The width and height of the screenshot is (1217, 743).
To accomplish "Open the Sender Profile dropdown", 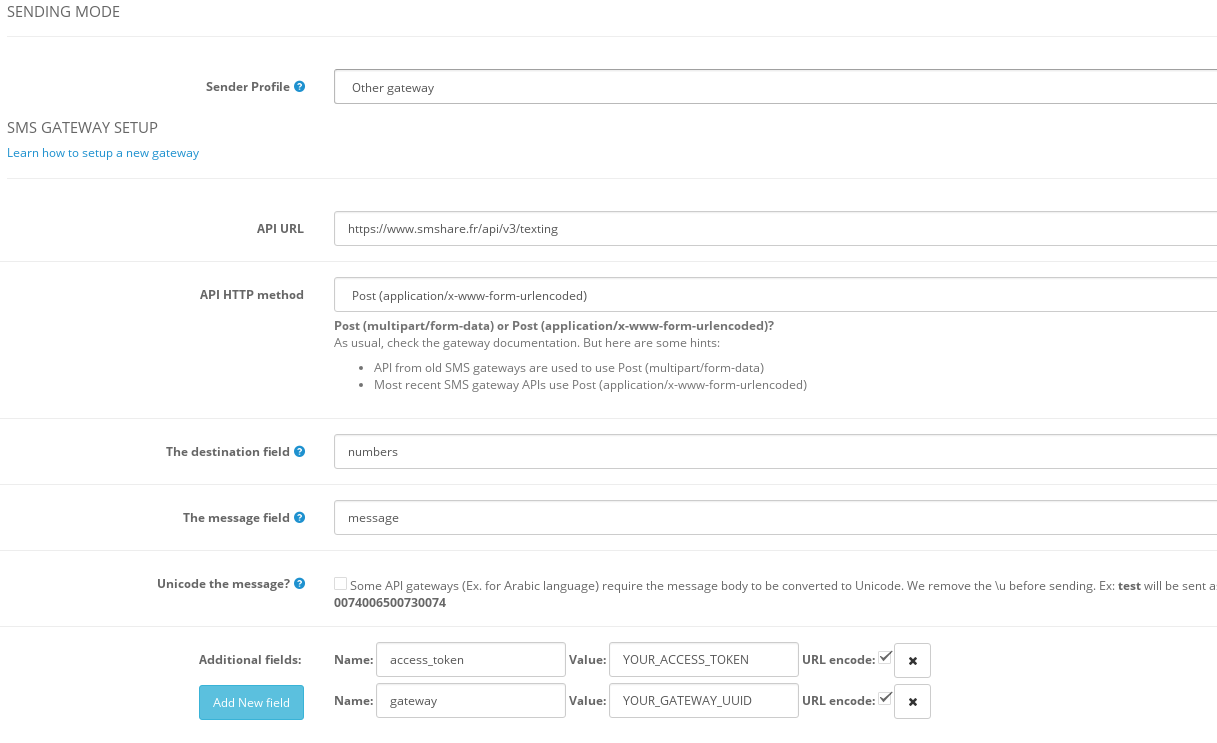I will coord(775,87).
